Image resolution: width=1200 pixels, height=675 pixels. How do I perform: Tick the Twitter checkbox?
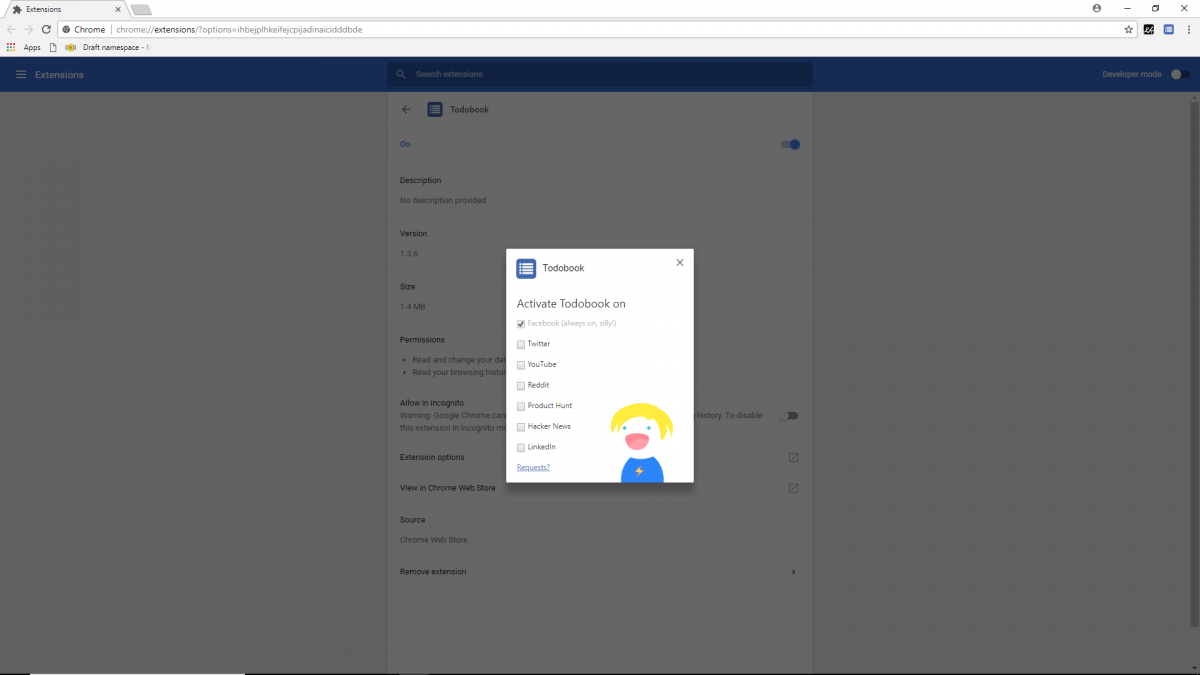pyautogui.click(x=521, y=344)
